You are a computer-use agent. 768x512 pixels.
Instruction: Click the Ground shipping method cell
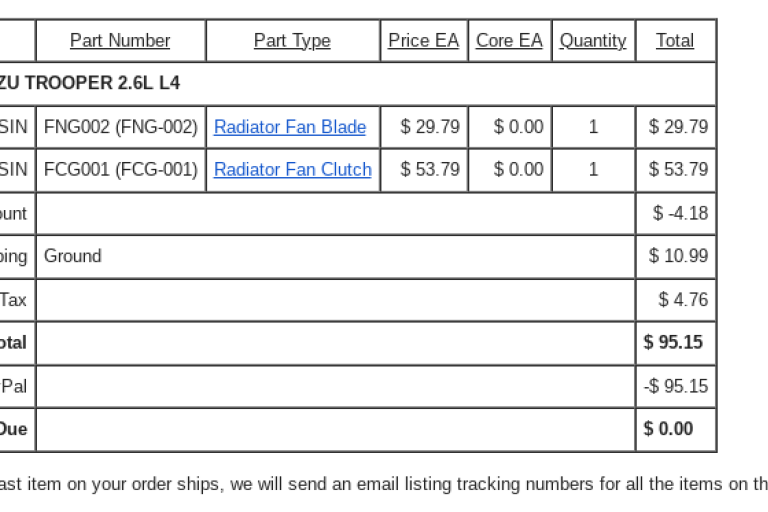point(73,256)
